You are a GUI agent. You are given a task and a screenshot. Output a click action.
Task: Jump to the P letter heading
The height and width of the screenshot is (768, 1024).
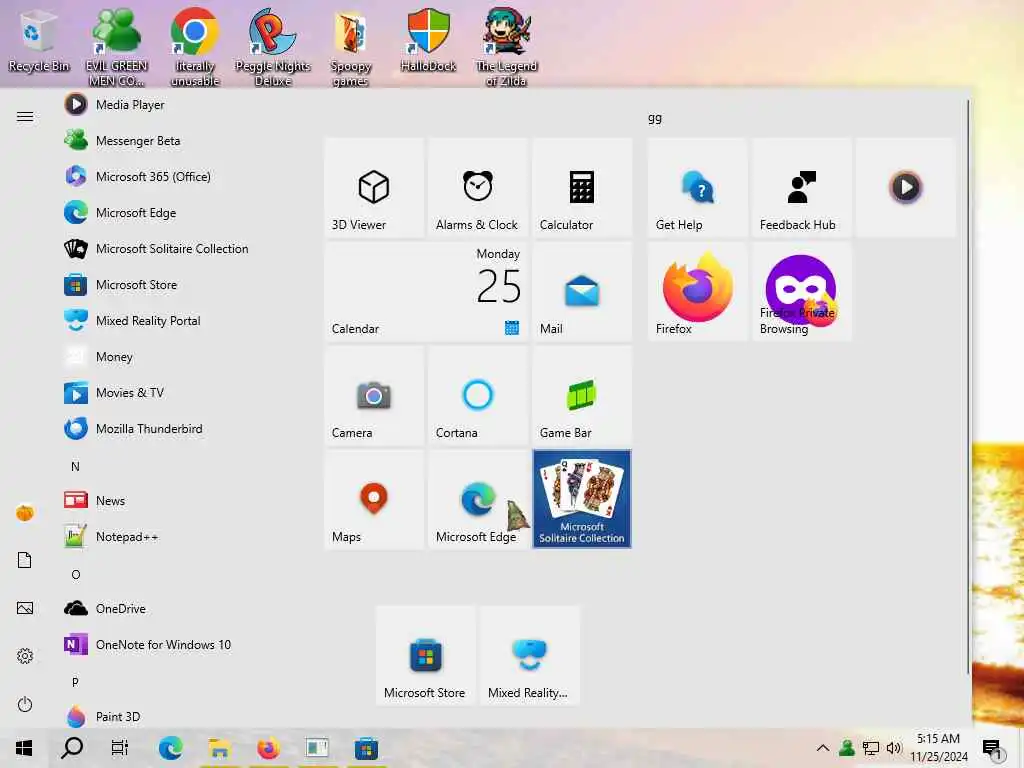[x=75, y=682]
